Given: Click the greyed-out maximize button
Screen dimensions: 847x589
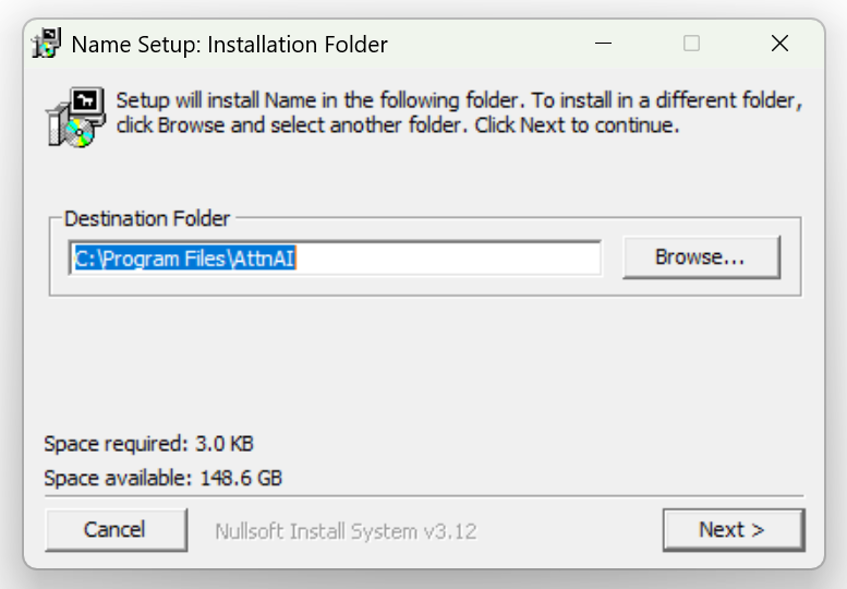Looking at the screenshot, I should point(691,43).
